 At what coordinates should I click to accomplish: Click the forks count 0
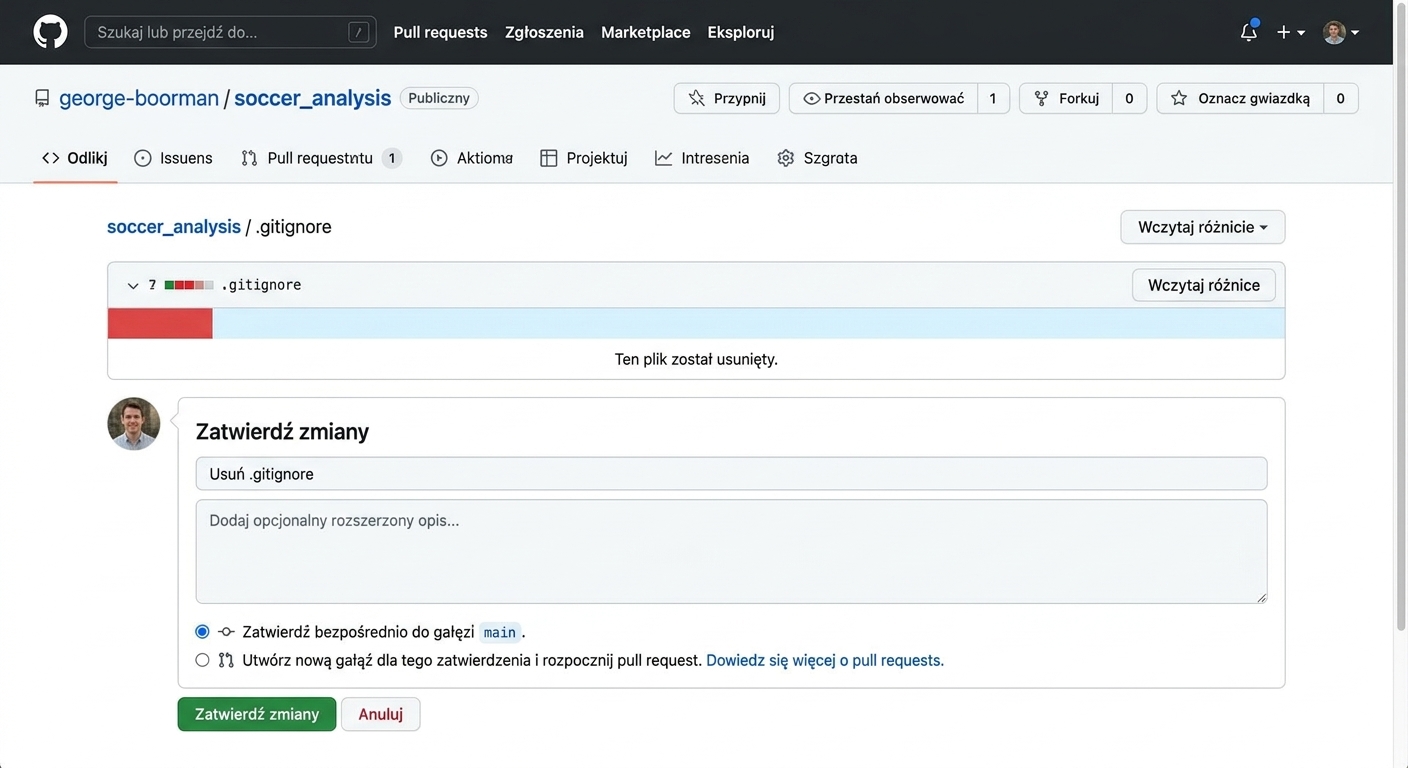[1129, 98]
